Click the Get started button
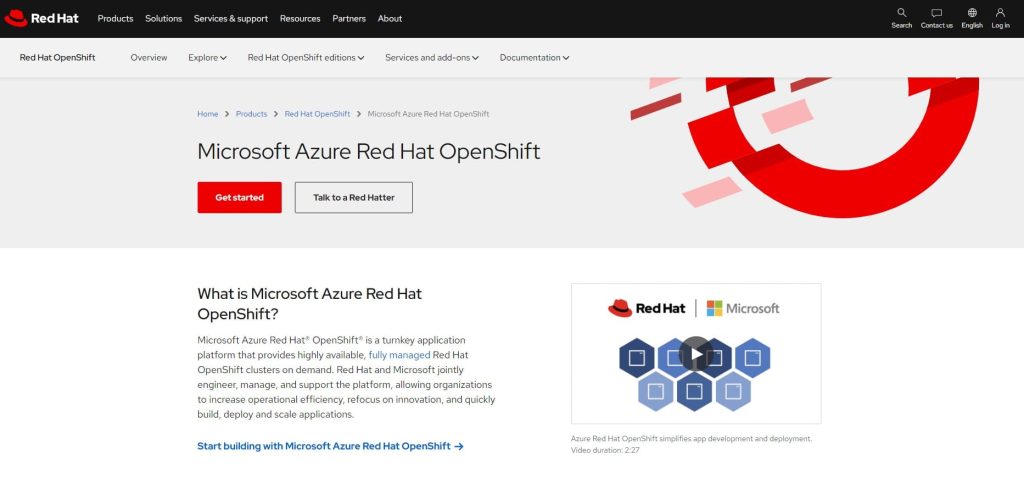Viewport: 1024px width, 489px height. tap(239, 198)
